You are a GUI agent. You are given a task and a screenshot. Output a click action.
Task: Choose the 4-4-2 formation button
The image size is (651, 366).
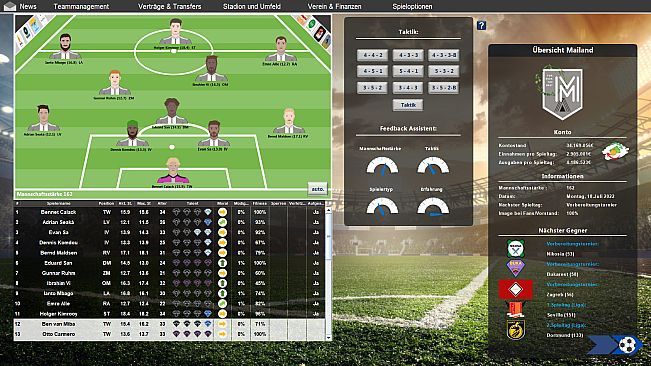point(372,55)
